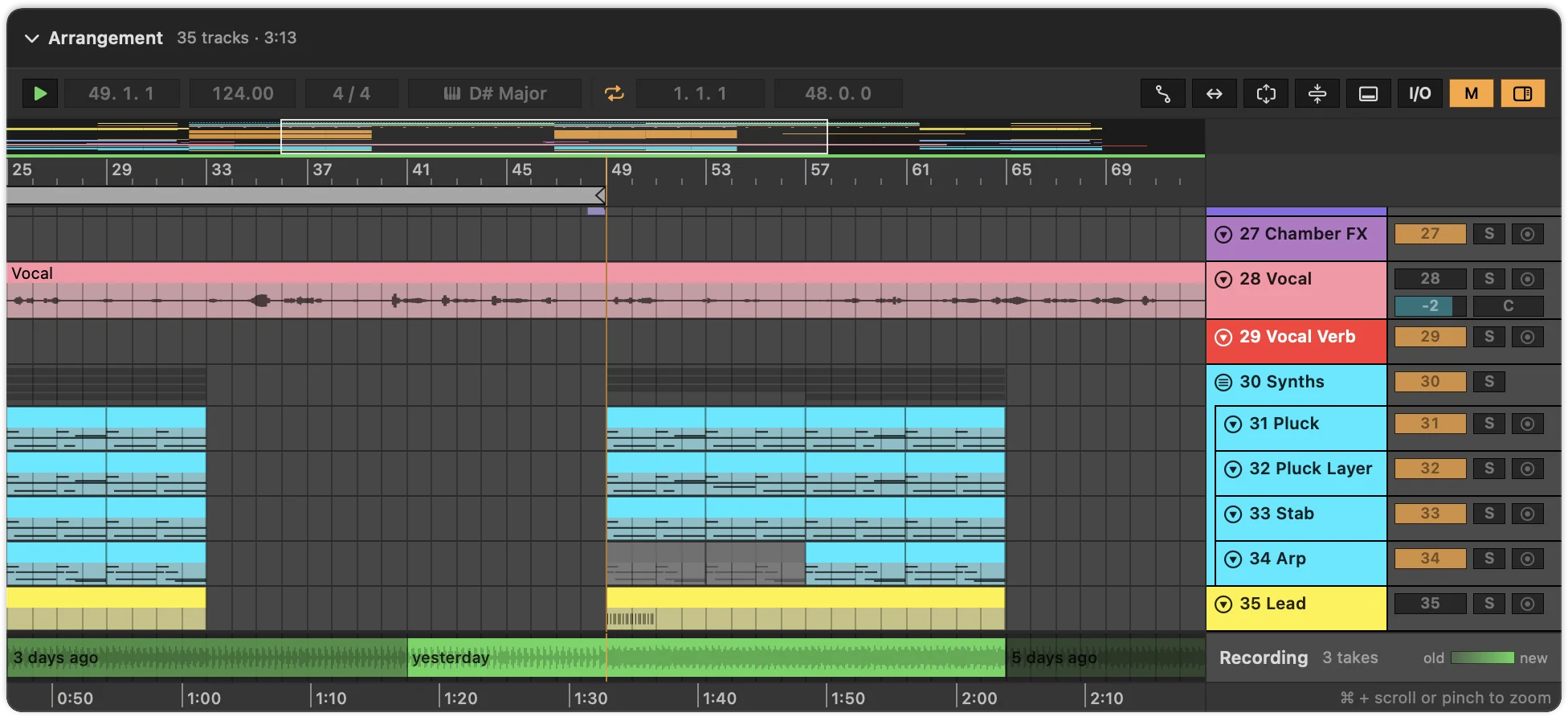1568x717 pixels.
Task: Click the Vocal track volume slider showing -2
Action: [x=1430, y=306]
